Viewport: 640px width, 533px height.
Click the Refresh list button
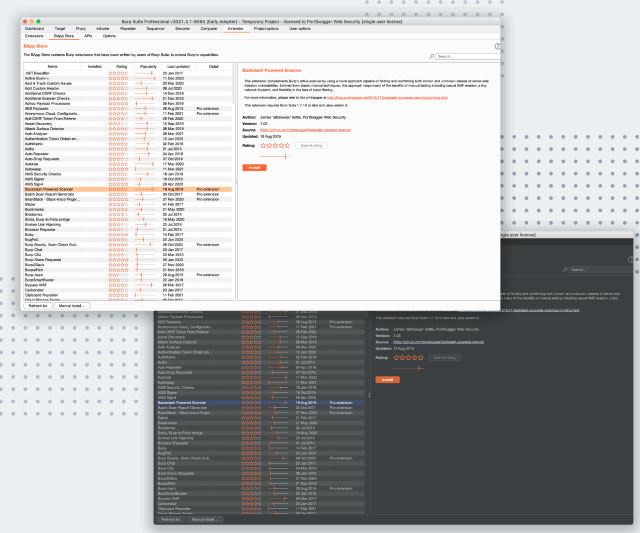pyautogui.click(x=38, y=306)
